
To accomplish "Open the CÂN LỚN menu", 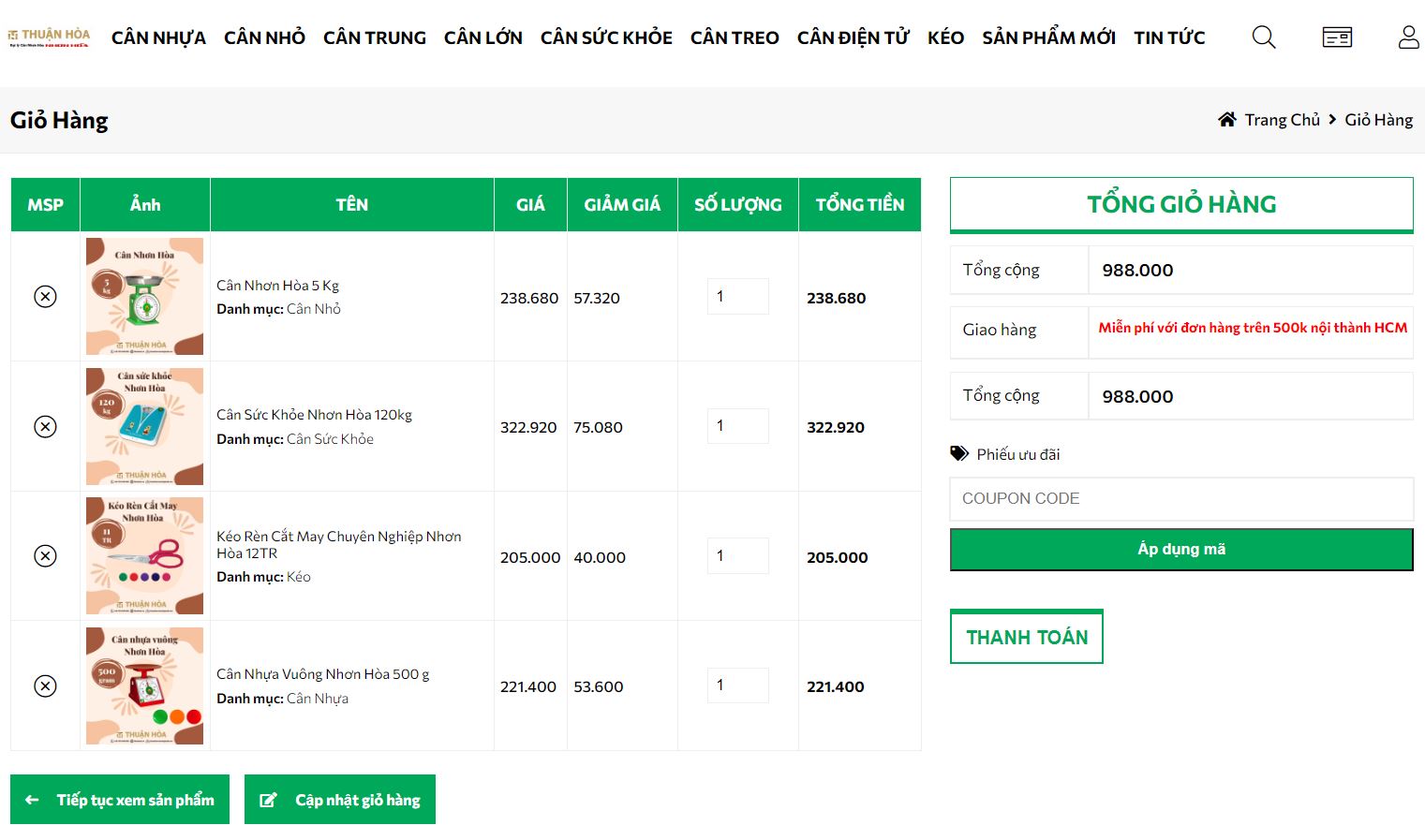I will [x=483, y=37].
